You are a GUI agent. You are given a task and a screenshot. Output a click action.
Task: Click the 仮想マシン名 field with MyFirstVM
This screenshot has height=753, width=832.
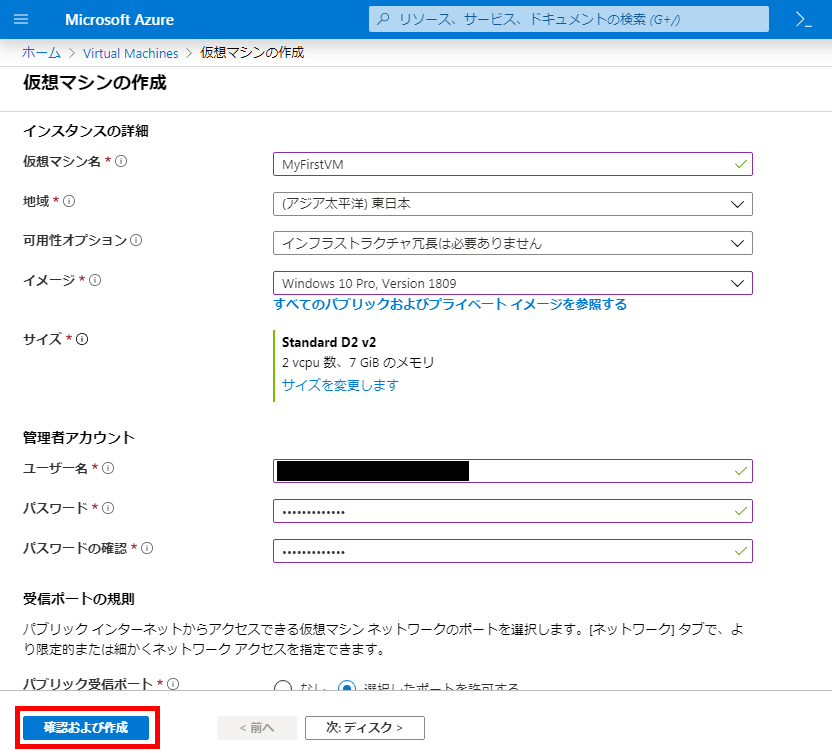coord(513,164)
